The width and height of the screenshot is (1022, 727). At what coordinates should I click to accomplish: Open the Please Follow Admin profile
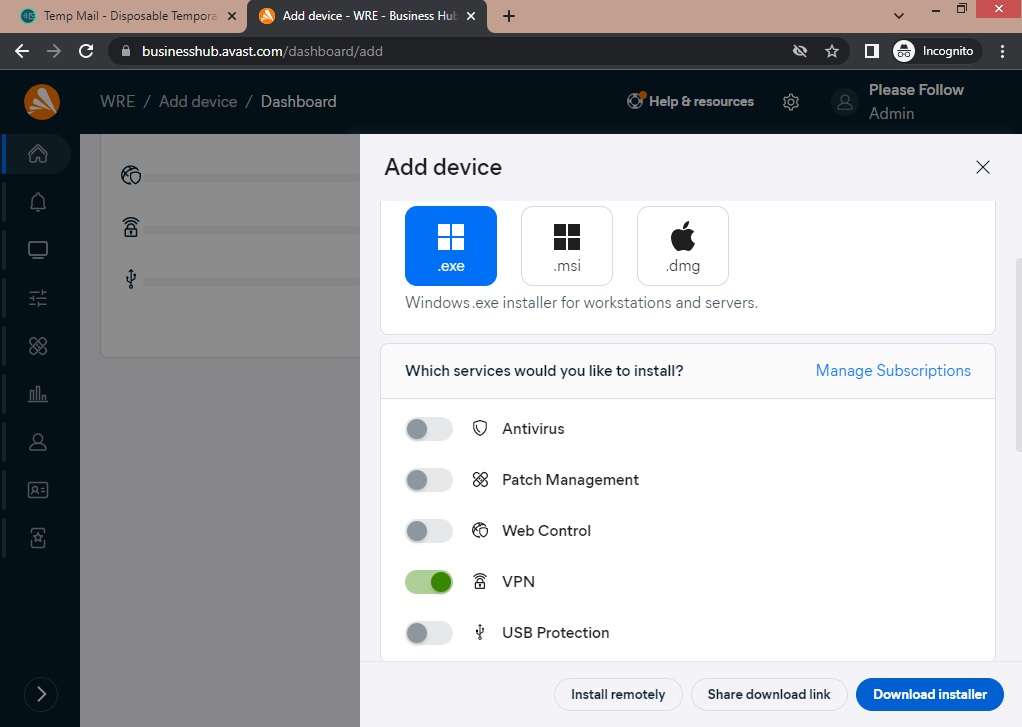(898, 102)
